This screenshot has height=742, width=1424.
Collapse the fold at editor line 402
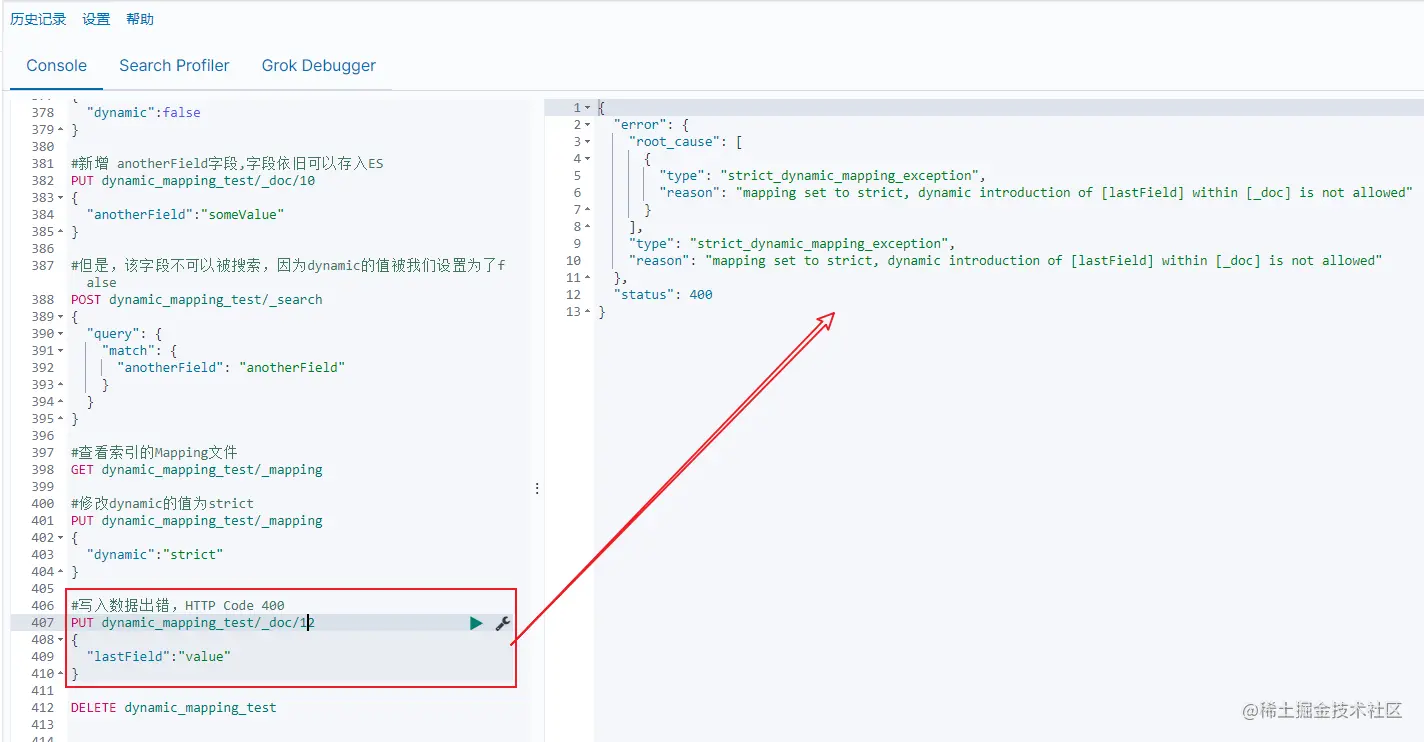click(x=61, y=538)
